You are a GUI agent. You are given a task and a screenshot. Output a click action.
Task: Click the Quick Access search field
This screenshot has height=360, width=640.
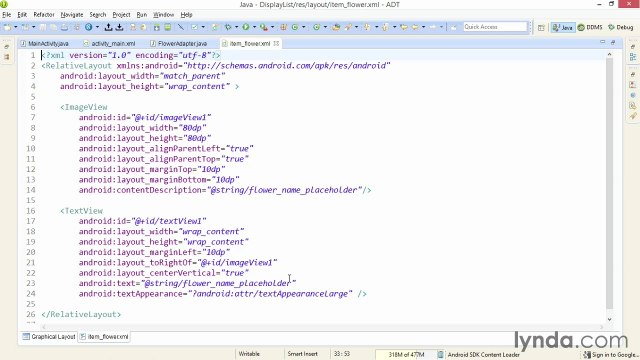click(495, 27)
